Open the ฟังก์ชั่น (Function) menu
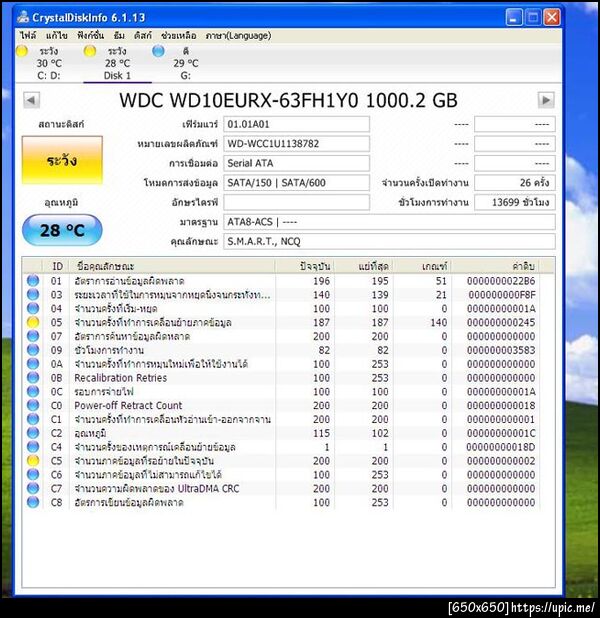 91,35
